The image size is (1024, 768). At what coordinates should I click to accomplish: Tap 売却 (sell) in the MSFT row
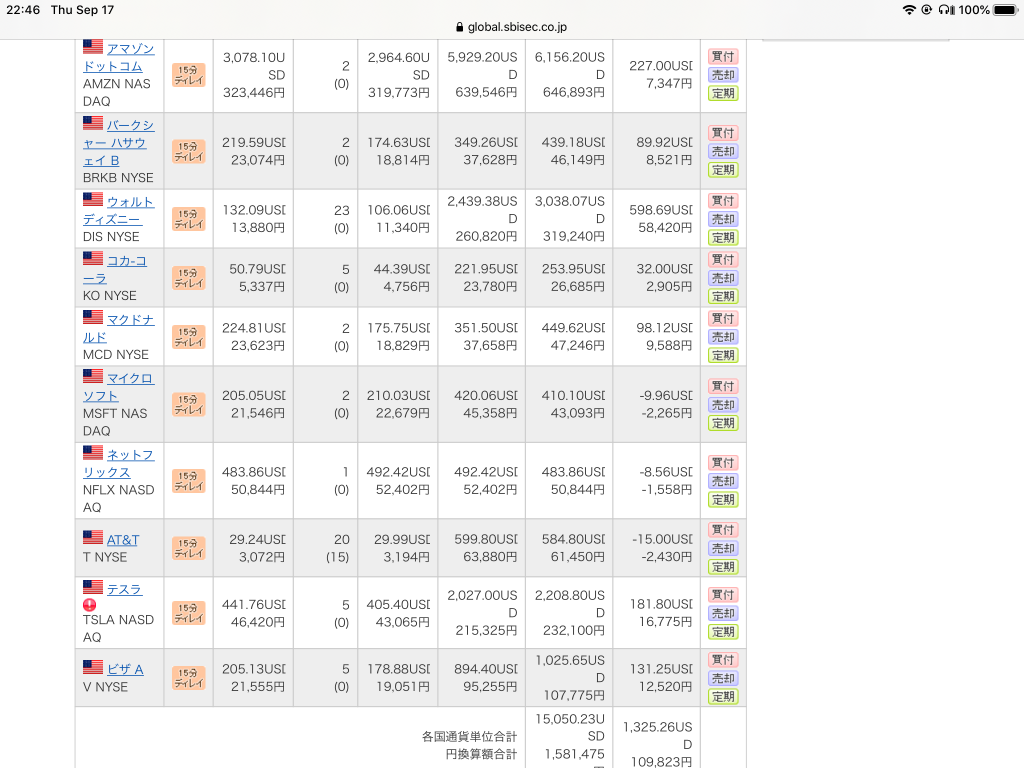723,405
